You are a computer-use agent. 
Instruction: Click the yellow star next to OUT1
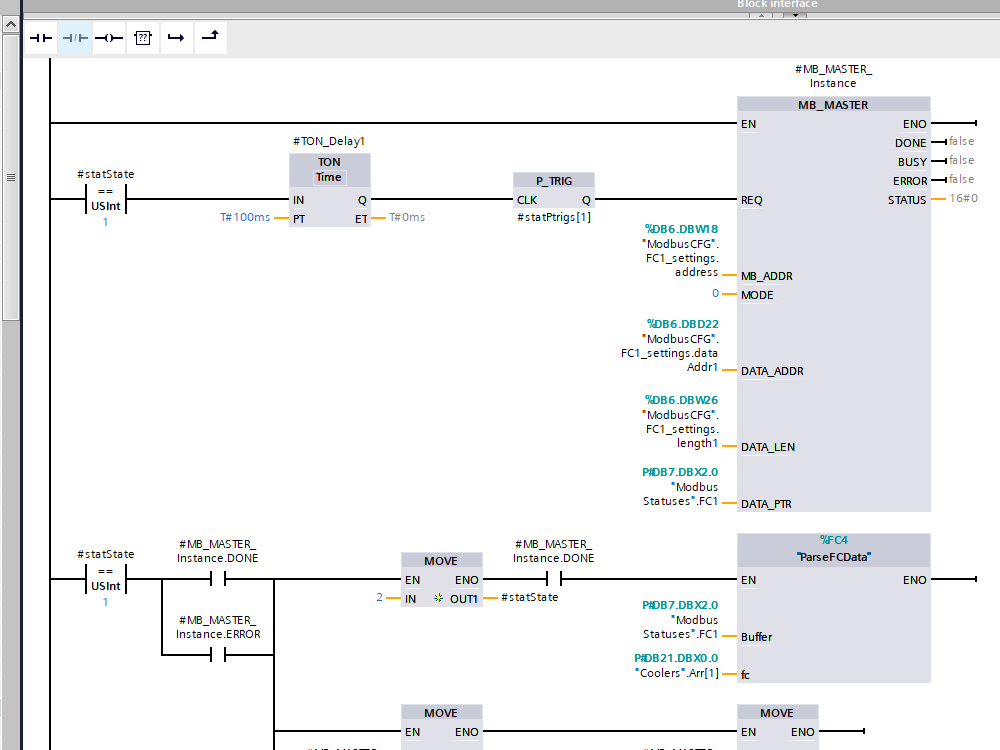(x=437, y=597)
